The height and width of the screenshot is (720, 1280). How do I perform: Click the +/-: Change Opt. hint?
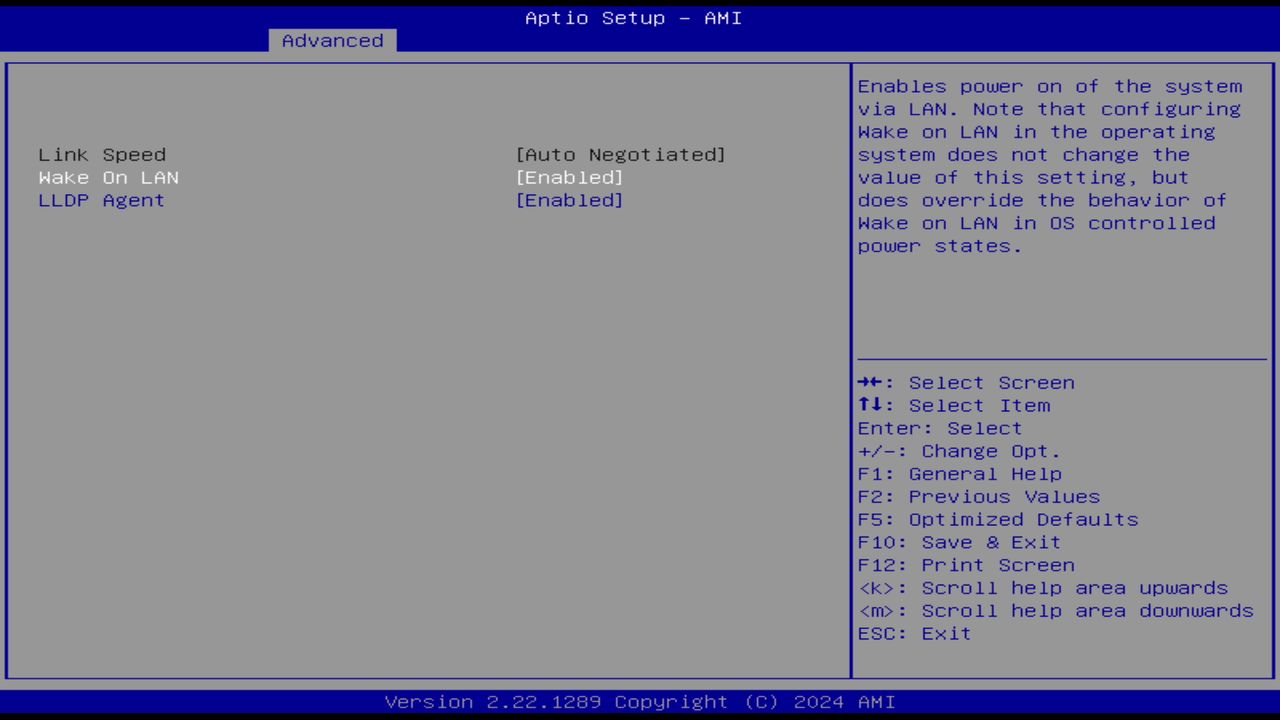point(960,452)
